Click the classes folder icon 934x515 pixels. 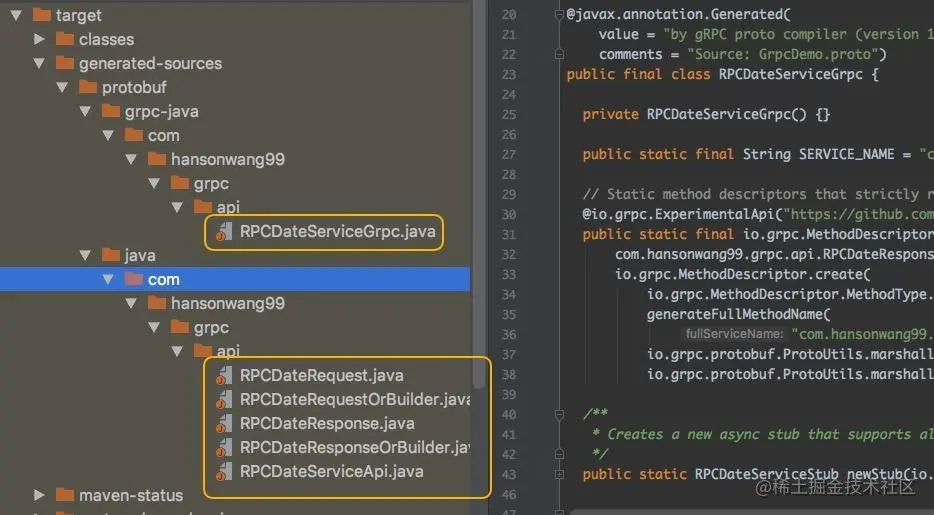[x=64, y=39]
